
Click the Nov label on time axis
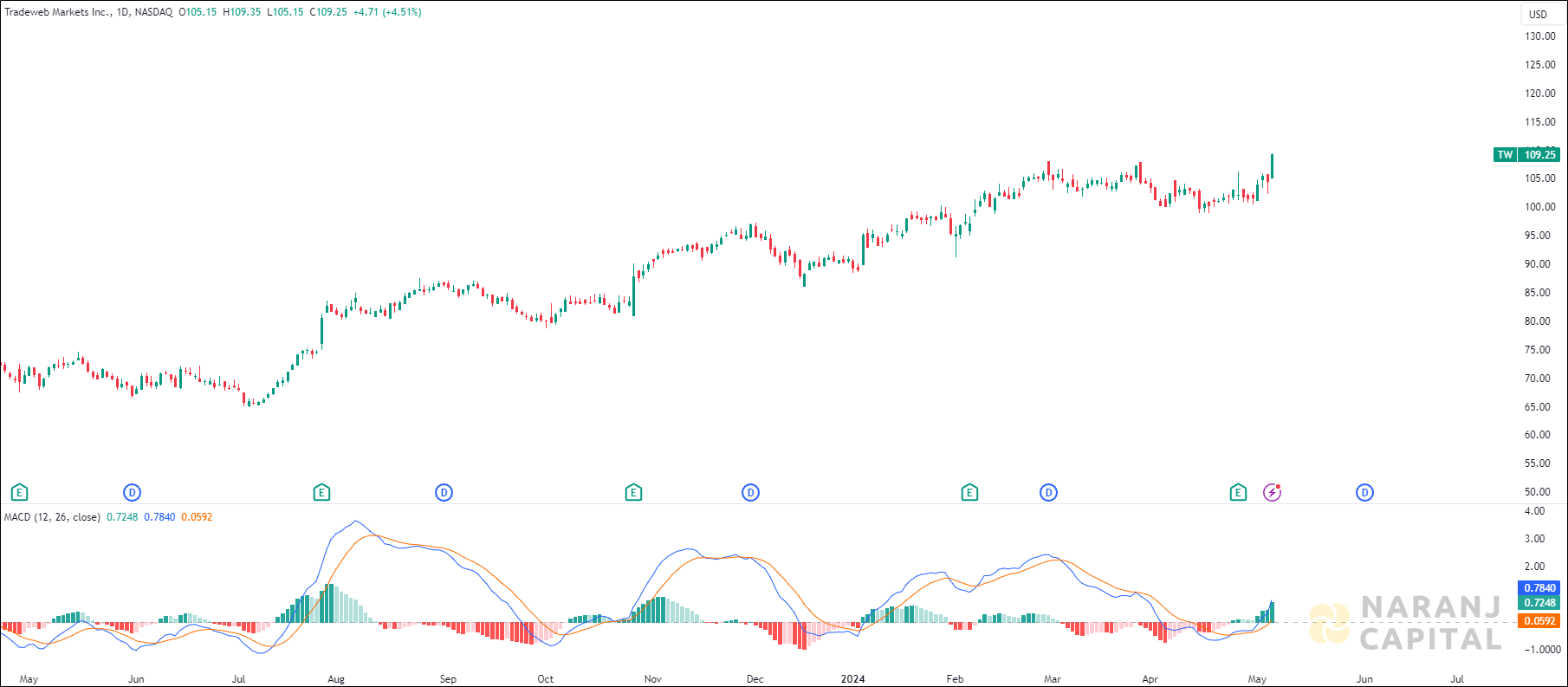click(652, 679)
